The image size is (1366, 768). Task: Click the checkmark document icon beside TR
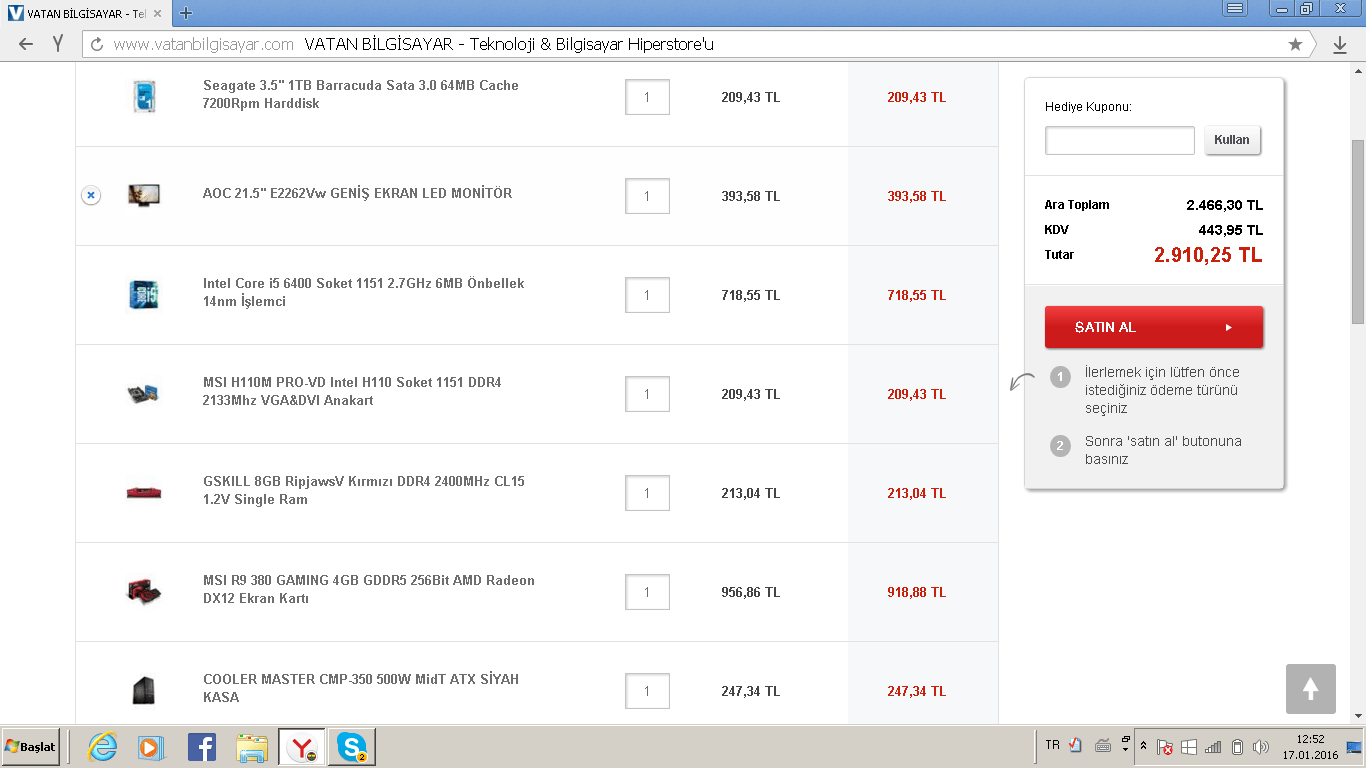1076,745
